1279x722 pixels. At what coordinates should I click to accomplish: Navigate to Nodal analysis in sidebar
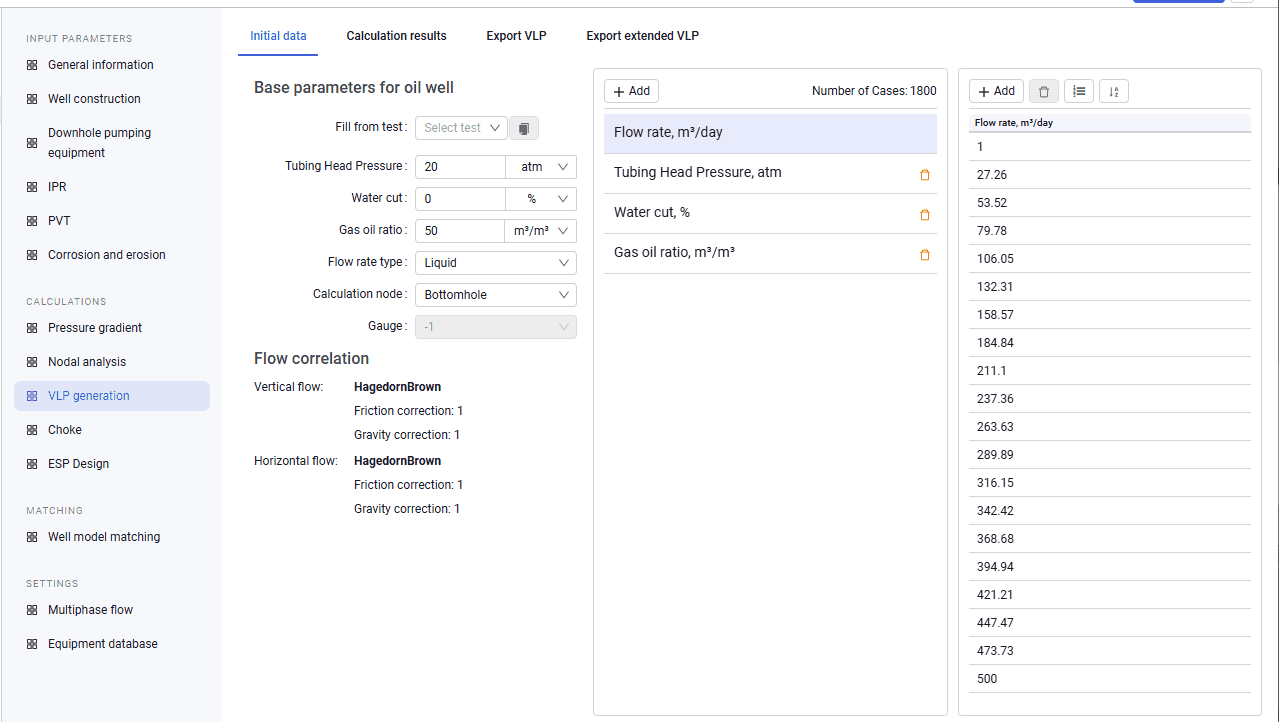(x=87, y=362)
